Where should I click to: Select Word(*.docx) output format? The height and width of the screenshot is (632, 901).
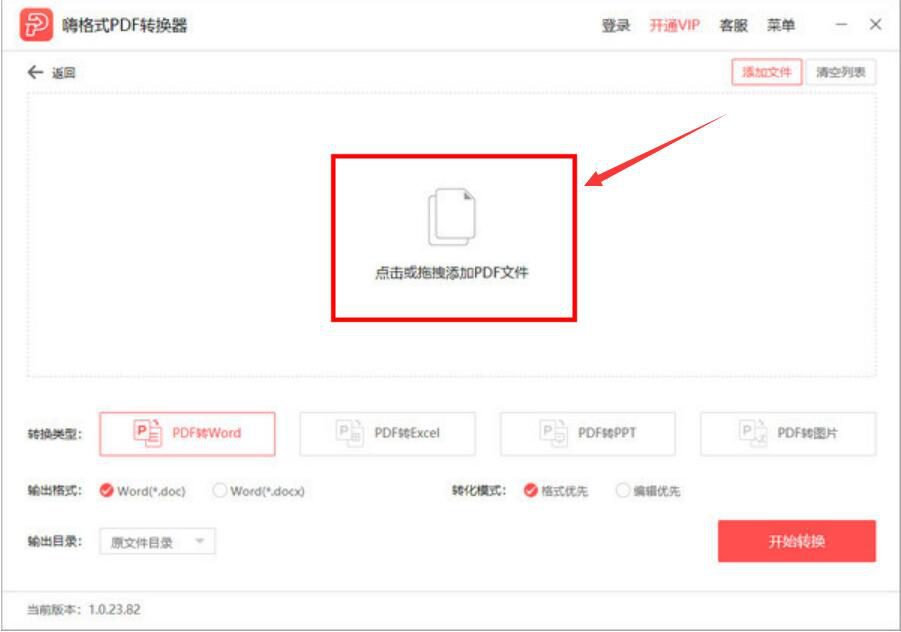click(x=220, y=490)
